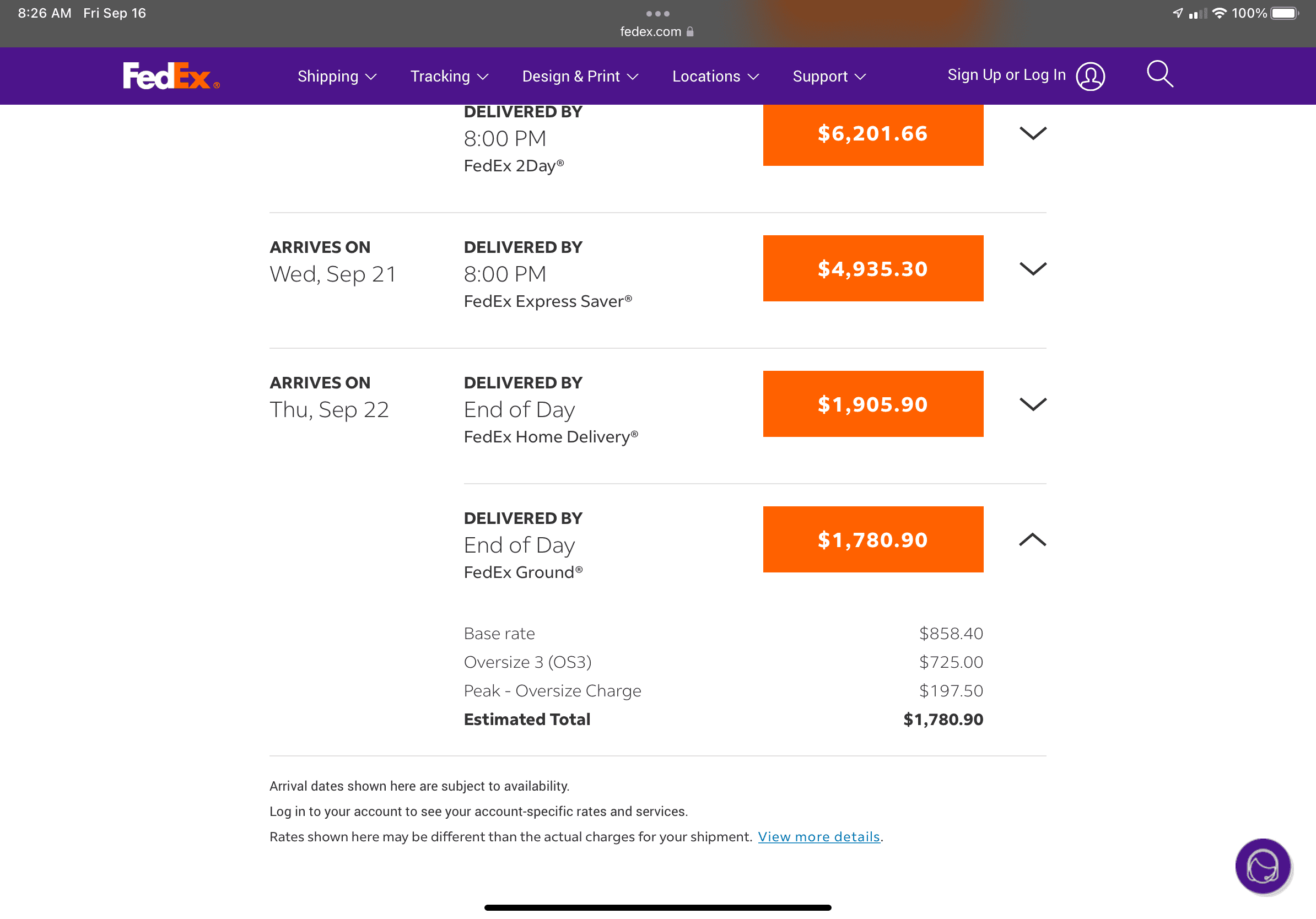This screenshot has width=1316, height=919.
Task: Select the $1,780.90 FedEx Ground rate
Action: point(873,539)
